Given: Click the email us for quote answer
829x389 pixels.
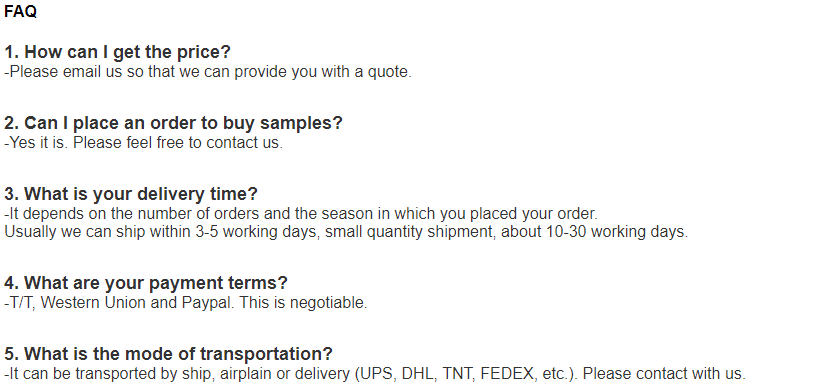Looking at the screenshot, I should point(208,72).
